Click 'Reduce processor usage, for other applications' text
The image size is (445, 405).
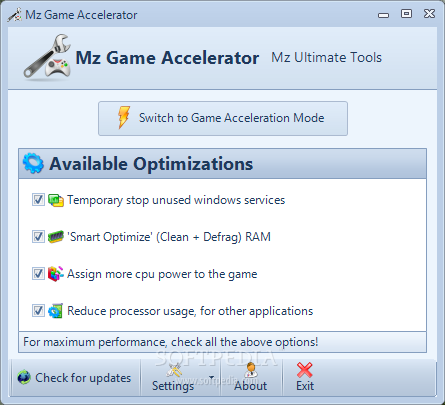pos(190,311)
